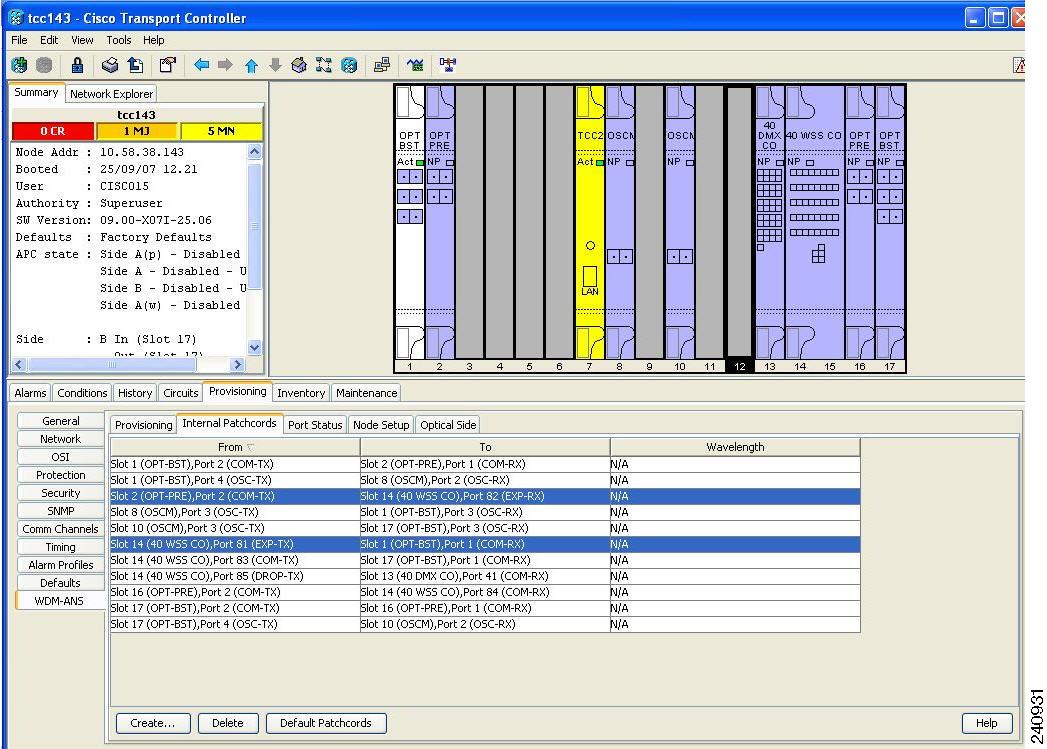The image size is (1047, 749).
Task: Click the Default Patchcords button
Action: pos(326,723)
